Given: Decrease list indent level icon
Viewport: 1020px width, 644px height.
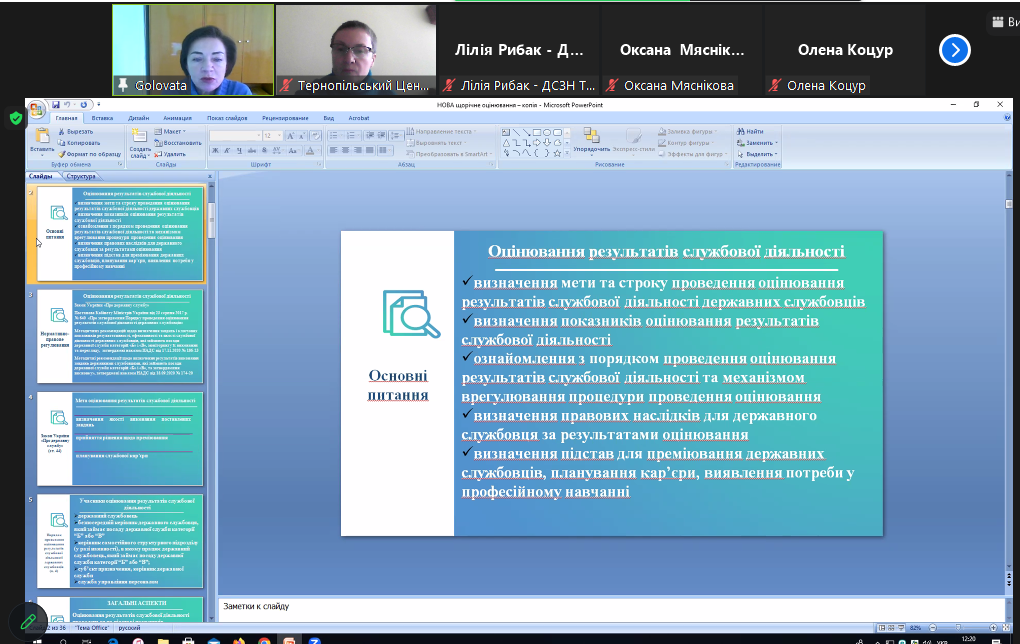Looking at the screenshot, I should (369, 135).
